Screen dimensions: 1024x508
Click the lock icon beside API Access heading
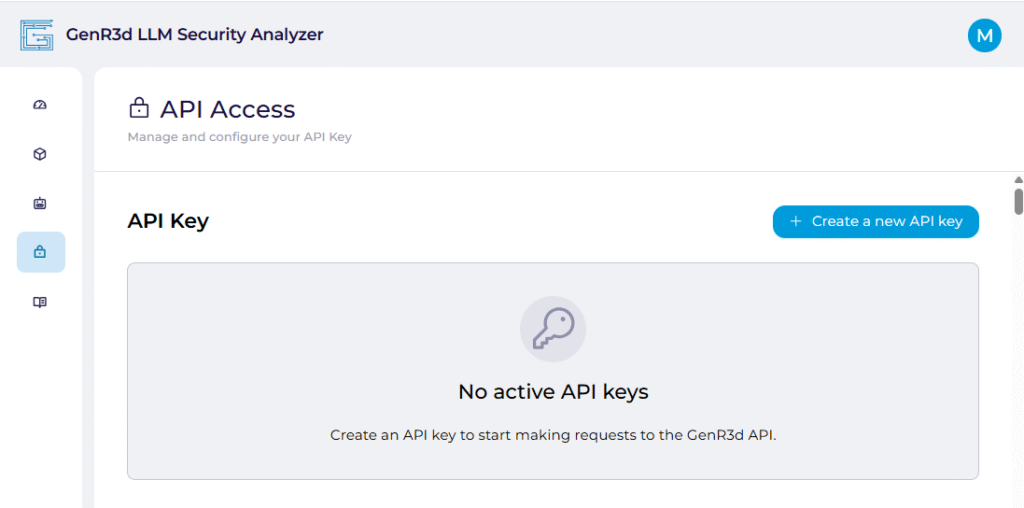click(x=139, y=108)
